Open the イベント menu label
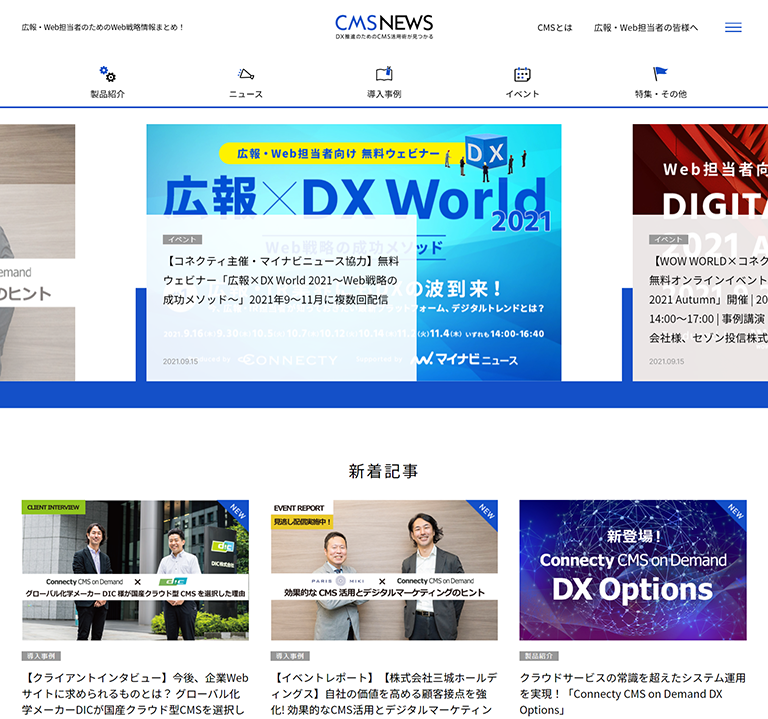This screenshot has height=719, width=768. (x=522, y=94)
